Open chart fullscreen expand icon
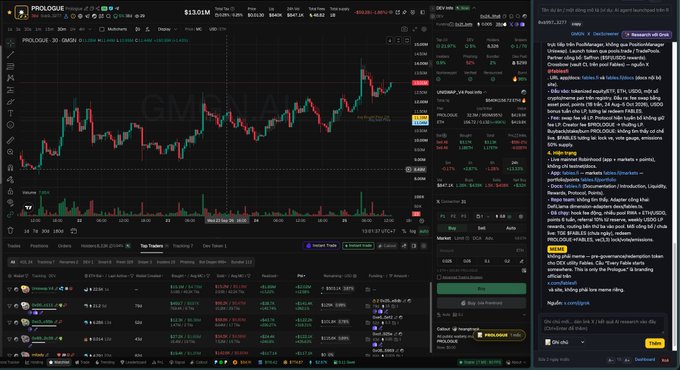Viewport: 680px width, 370px height. pos(415,29)
